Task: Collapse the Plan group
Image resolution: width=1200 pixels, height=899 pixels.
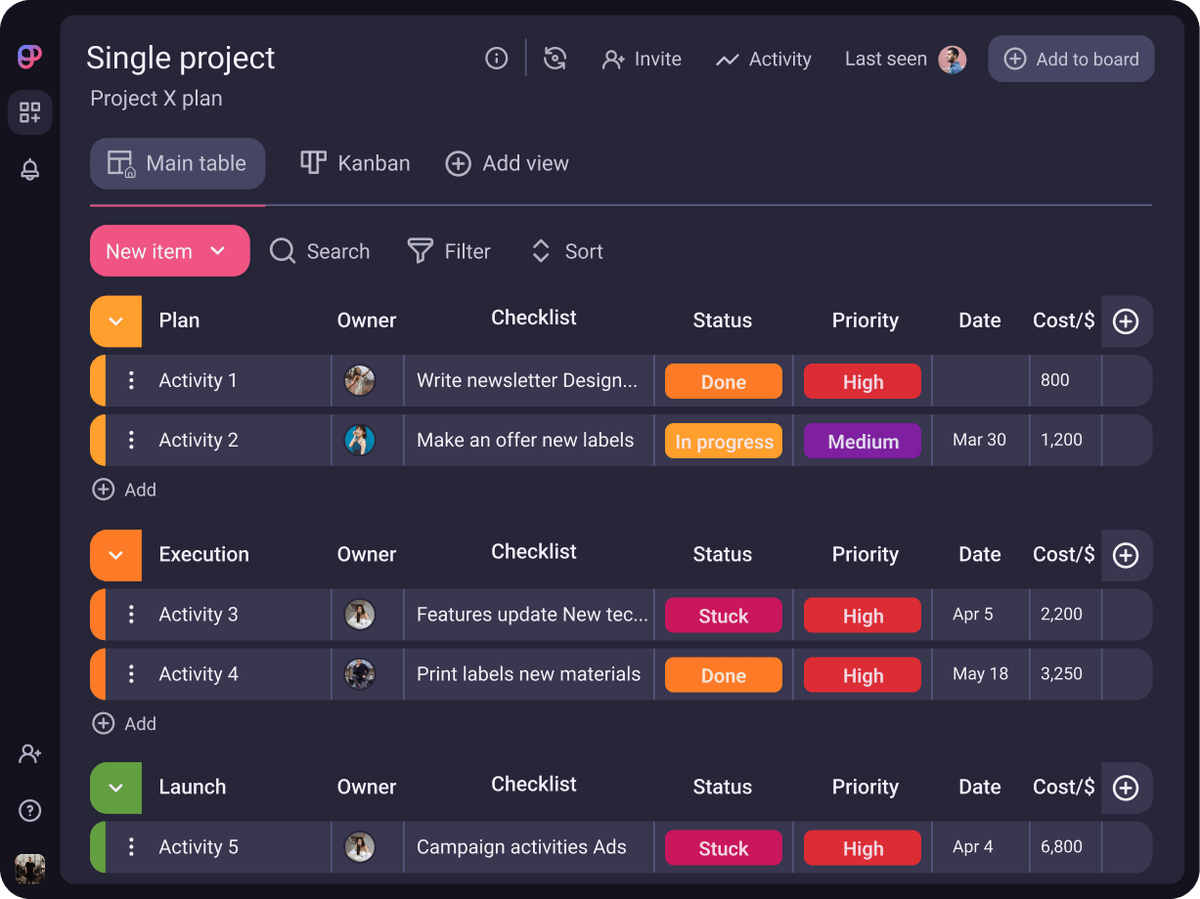Action: click(x=116, y=321)
